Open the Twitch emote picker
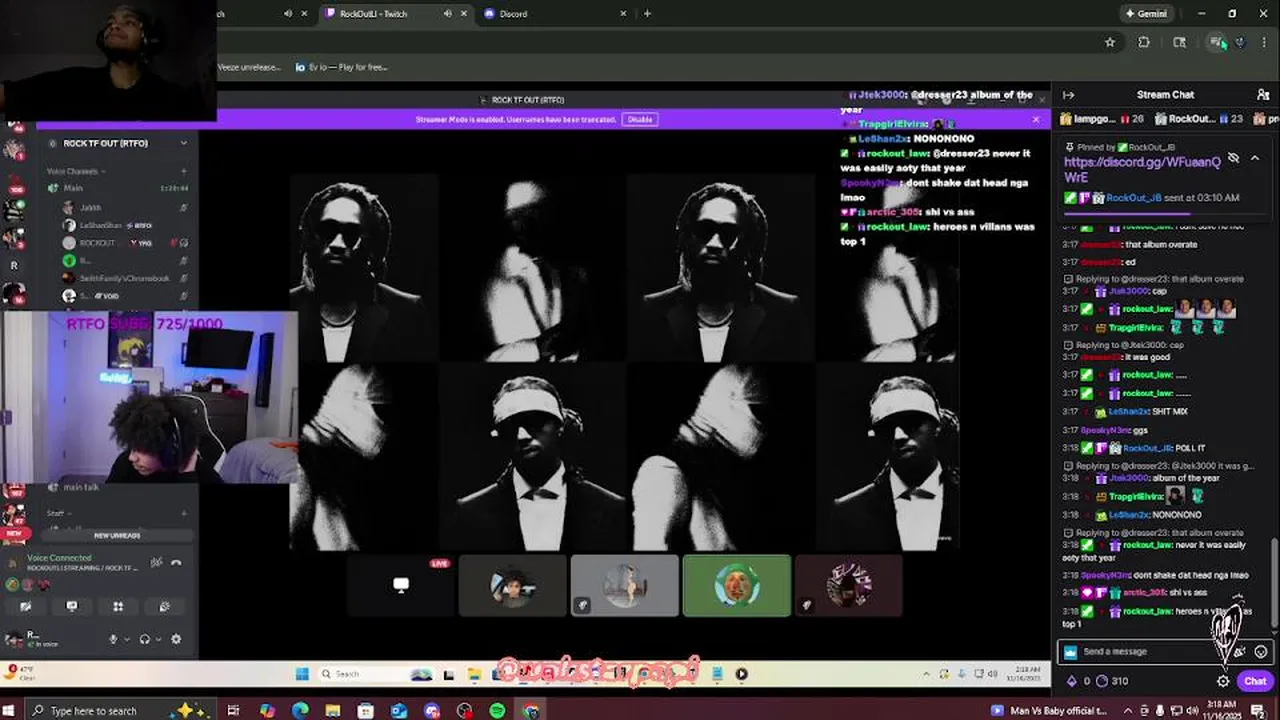The height and width of the screenshot is (720, 1280). pos(1260,651)
